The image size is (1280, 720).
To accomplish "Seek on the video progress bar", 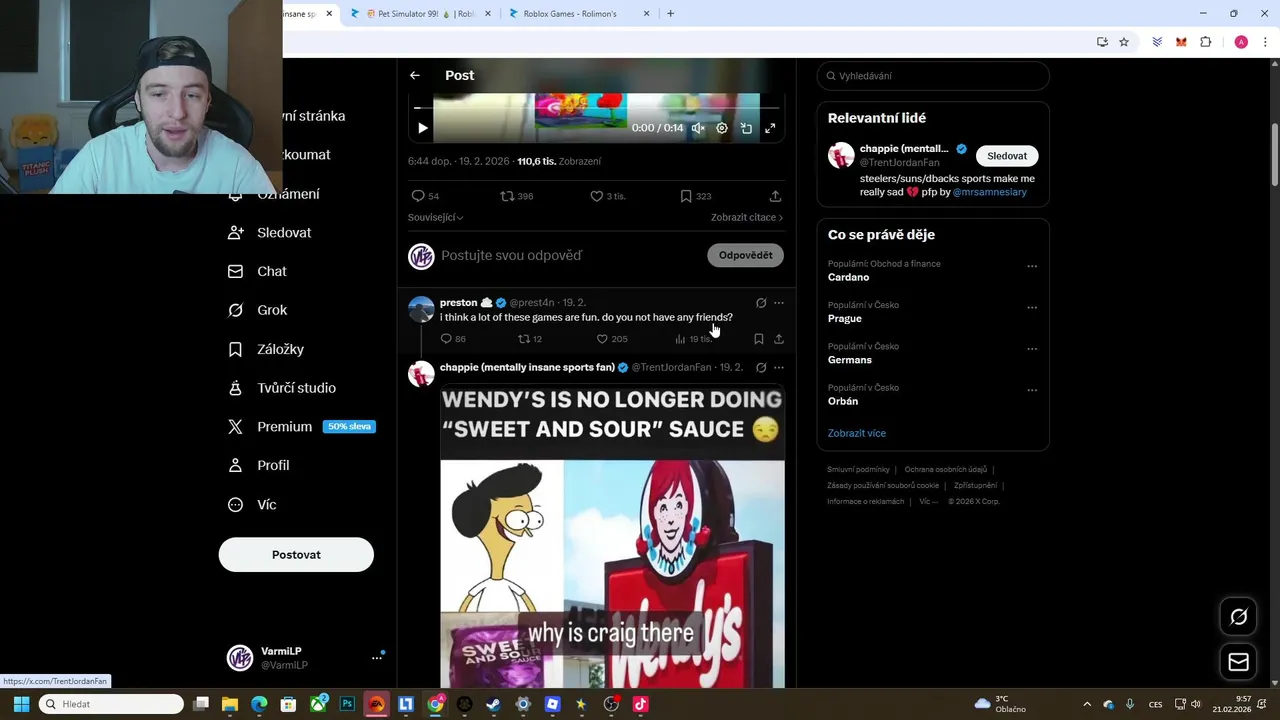I will click(596, 107).
